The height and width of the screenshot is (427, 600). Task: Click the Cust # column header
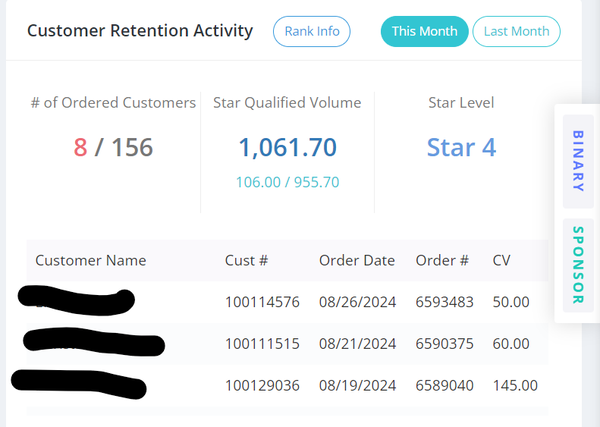[246, 260]
